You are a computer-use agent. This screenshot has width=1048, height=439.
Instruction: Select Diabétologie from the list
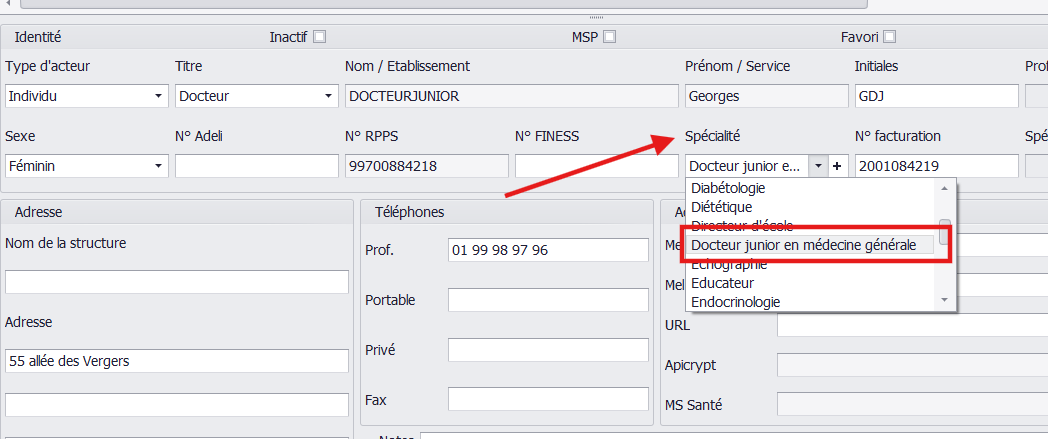tap(728, 188)
